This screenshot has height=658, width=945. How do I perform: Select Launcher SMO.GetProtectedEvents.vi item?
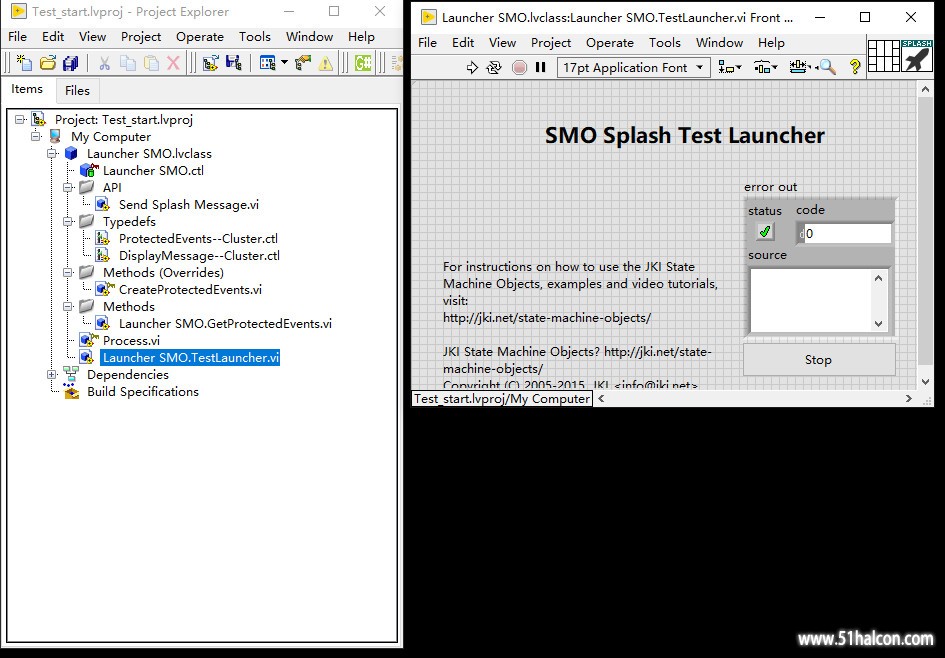tap(225, 324)
